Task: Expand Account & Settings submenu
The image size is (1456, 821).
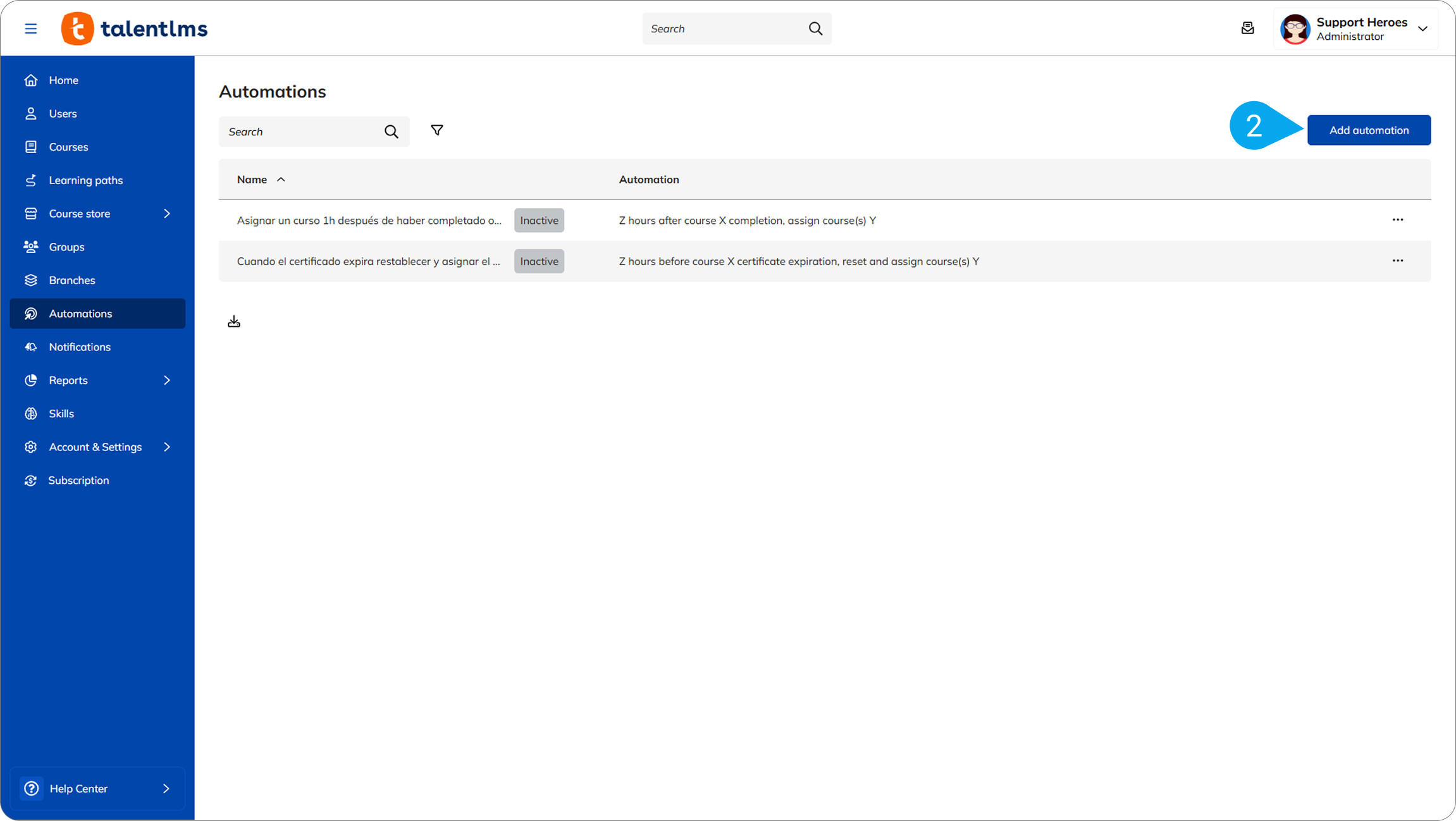Action: 167,447
